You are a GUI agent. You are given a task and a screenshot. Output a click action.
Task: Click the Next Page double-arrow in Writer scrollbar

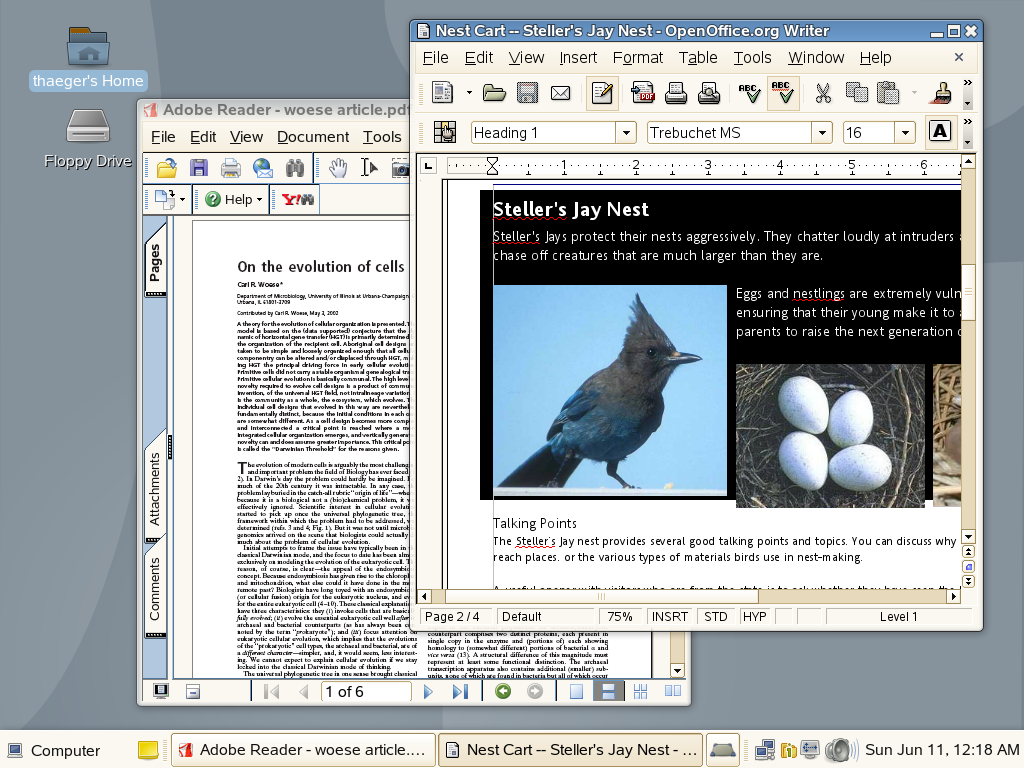coord(969,581)
